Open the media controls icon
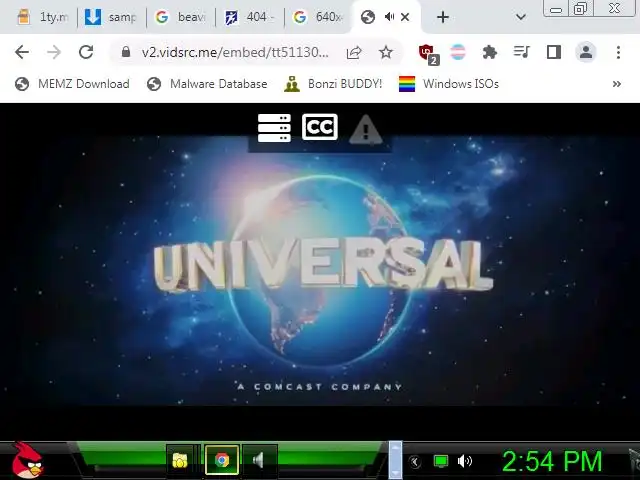The height and width of the screenshot is (480, 640). tap(521, 52)
